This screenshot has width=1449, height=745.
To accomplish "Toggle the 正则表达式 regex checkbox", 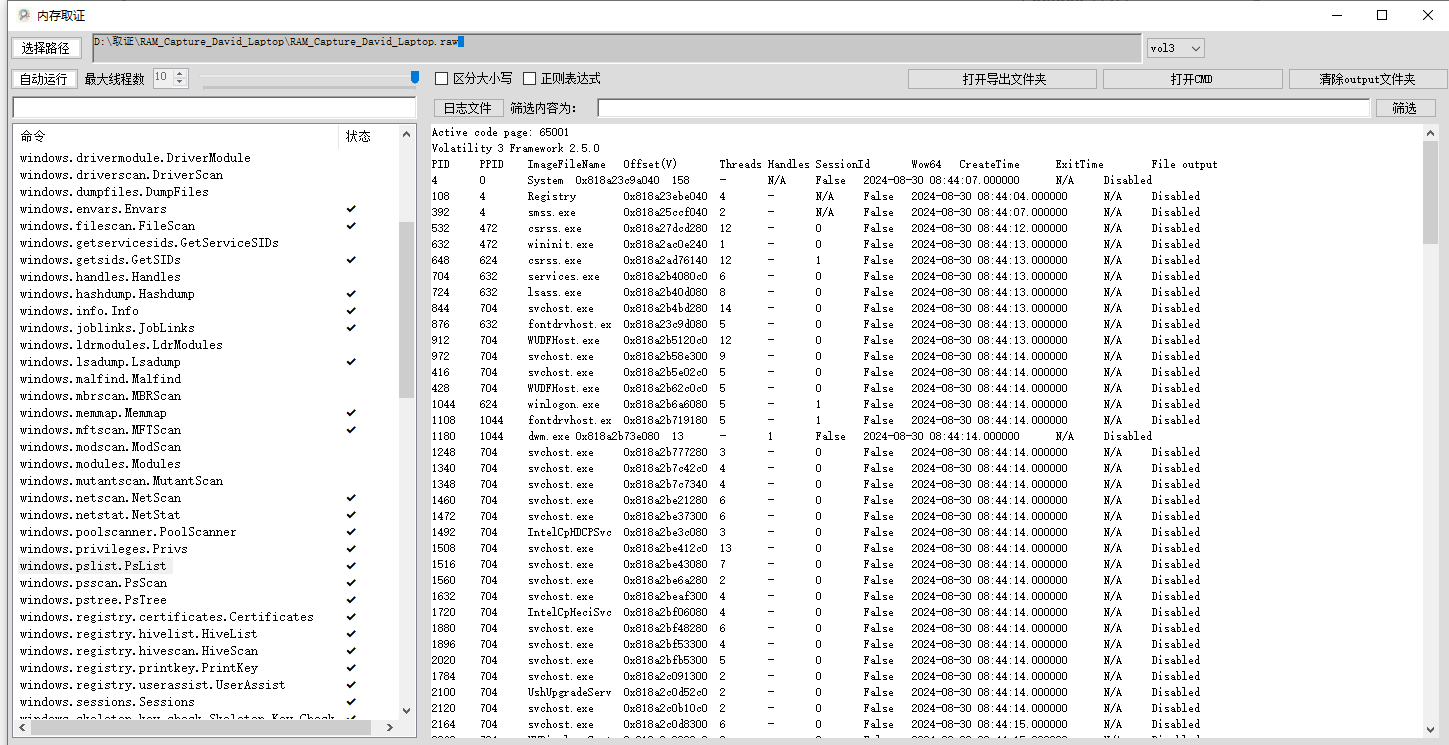I will [x=530, y=79].
